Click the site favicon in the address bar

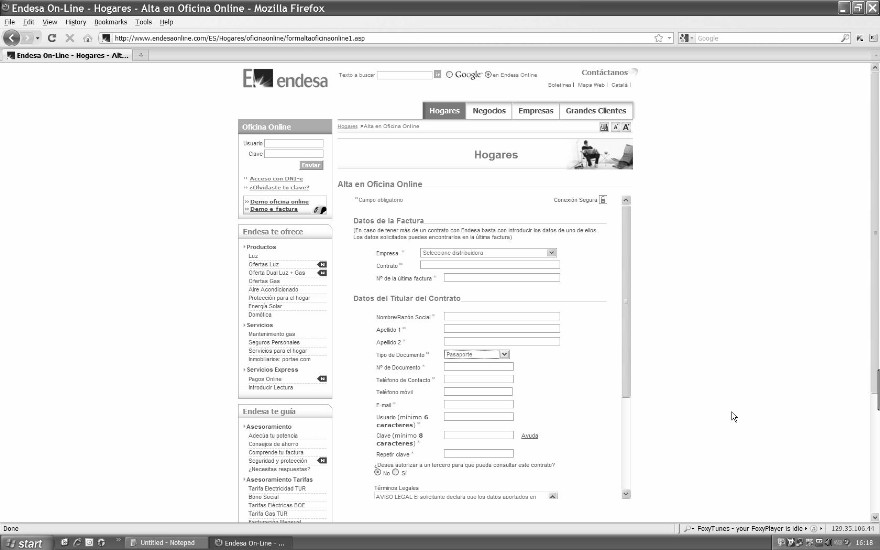106,38
